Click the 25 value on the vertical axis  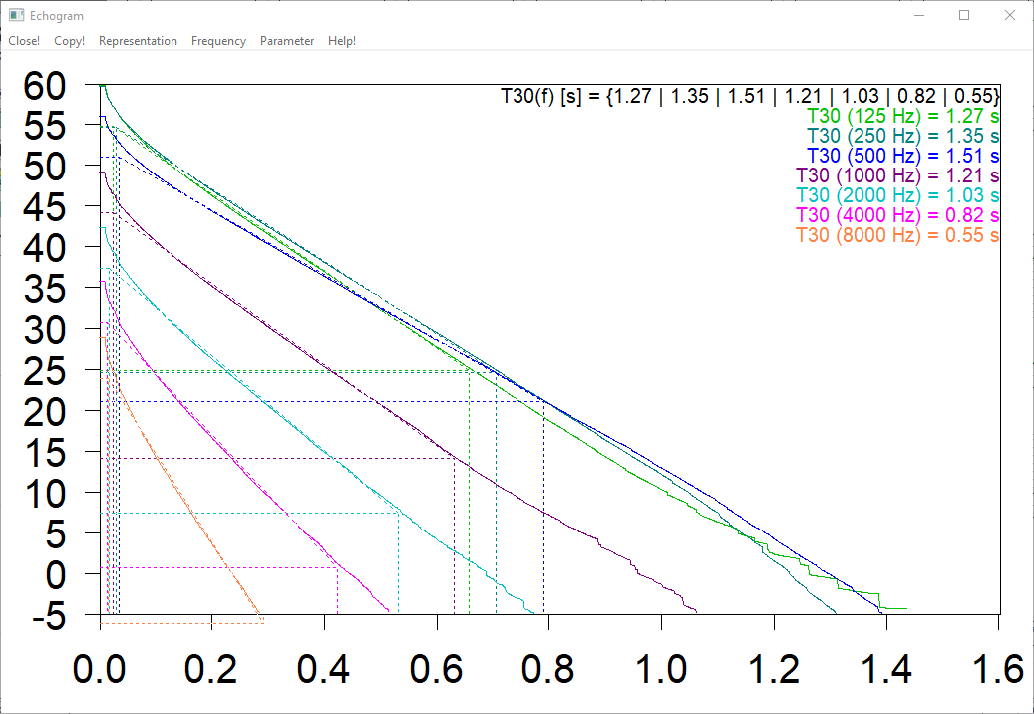[x=45, y=372]
